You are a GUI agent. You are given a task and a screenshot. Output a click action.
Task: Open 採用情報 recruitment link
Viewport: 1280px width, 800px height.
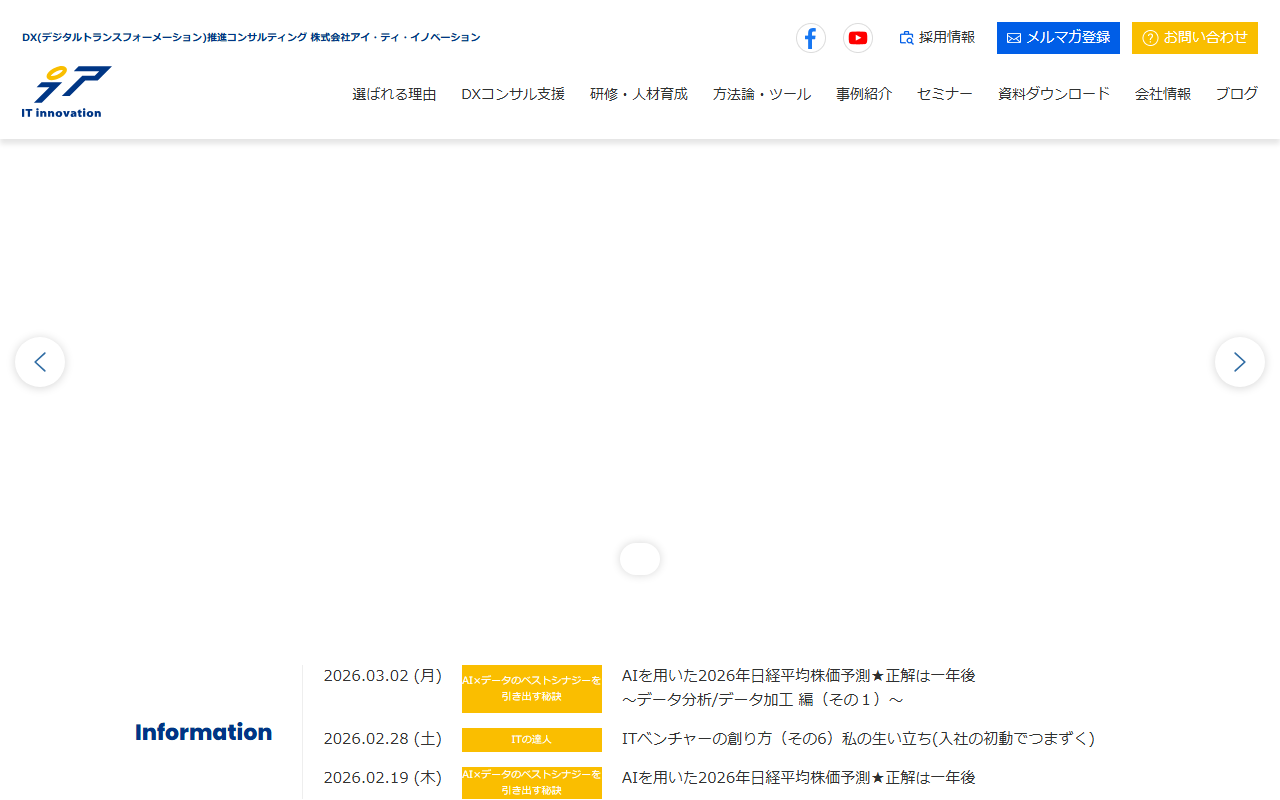point(937,38)
